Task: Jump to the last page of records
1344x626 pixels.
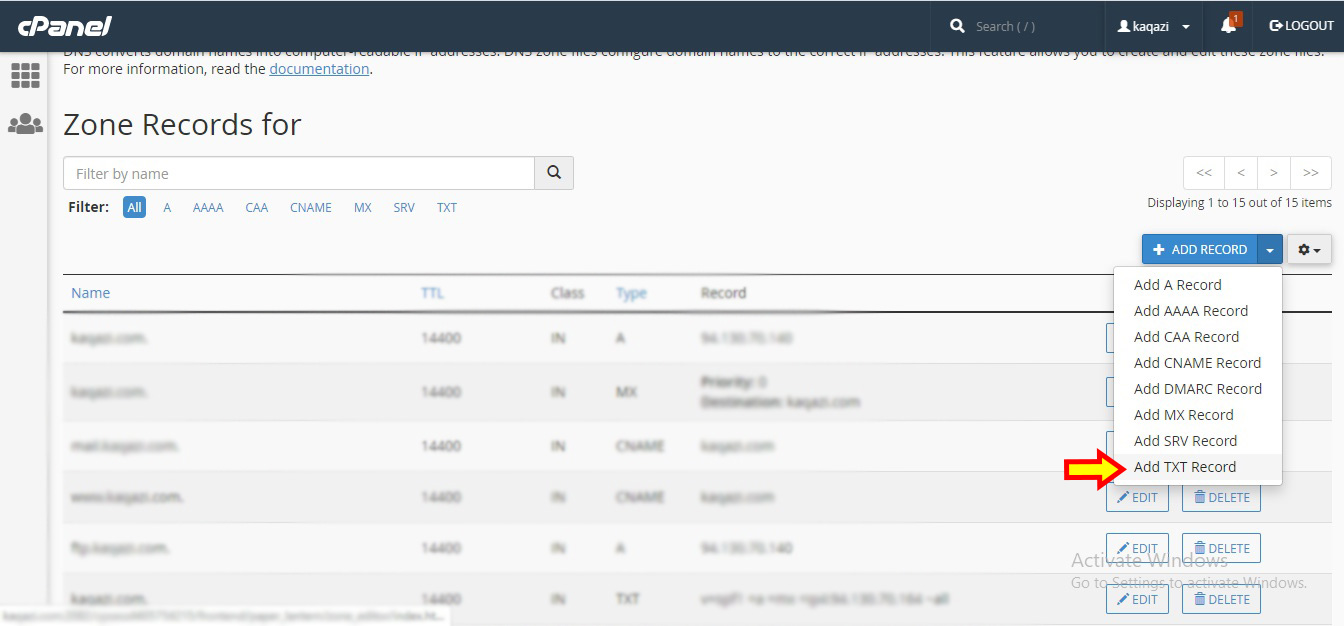Action: (x=1310, y=173)
